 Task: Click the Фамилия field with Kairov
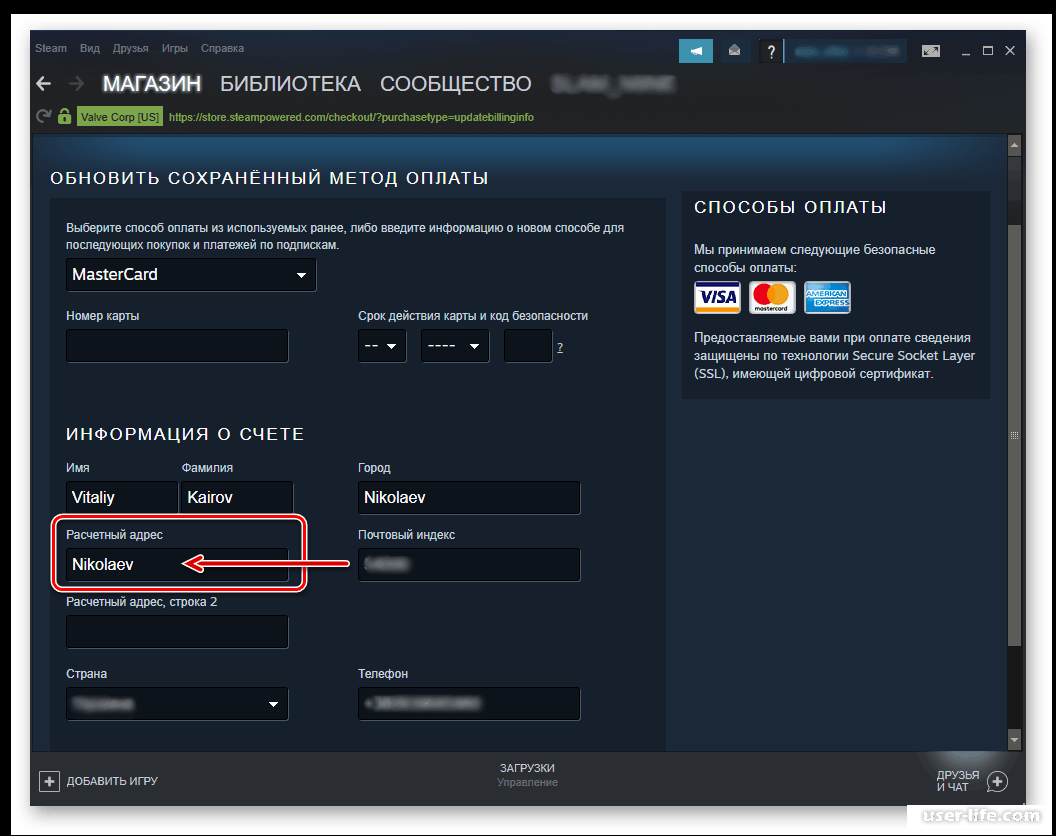[237, 498]
